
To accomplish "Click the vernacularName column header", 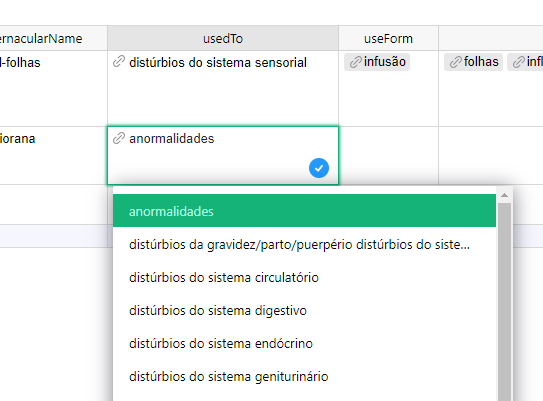I will pyautogui.click(x=53, y=38).
